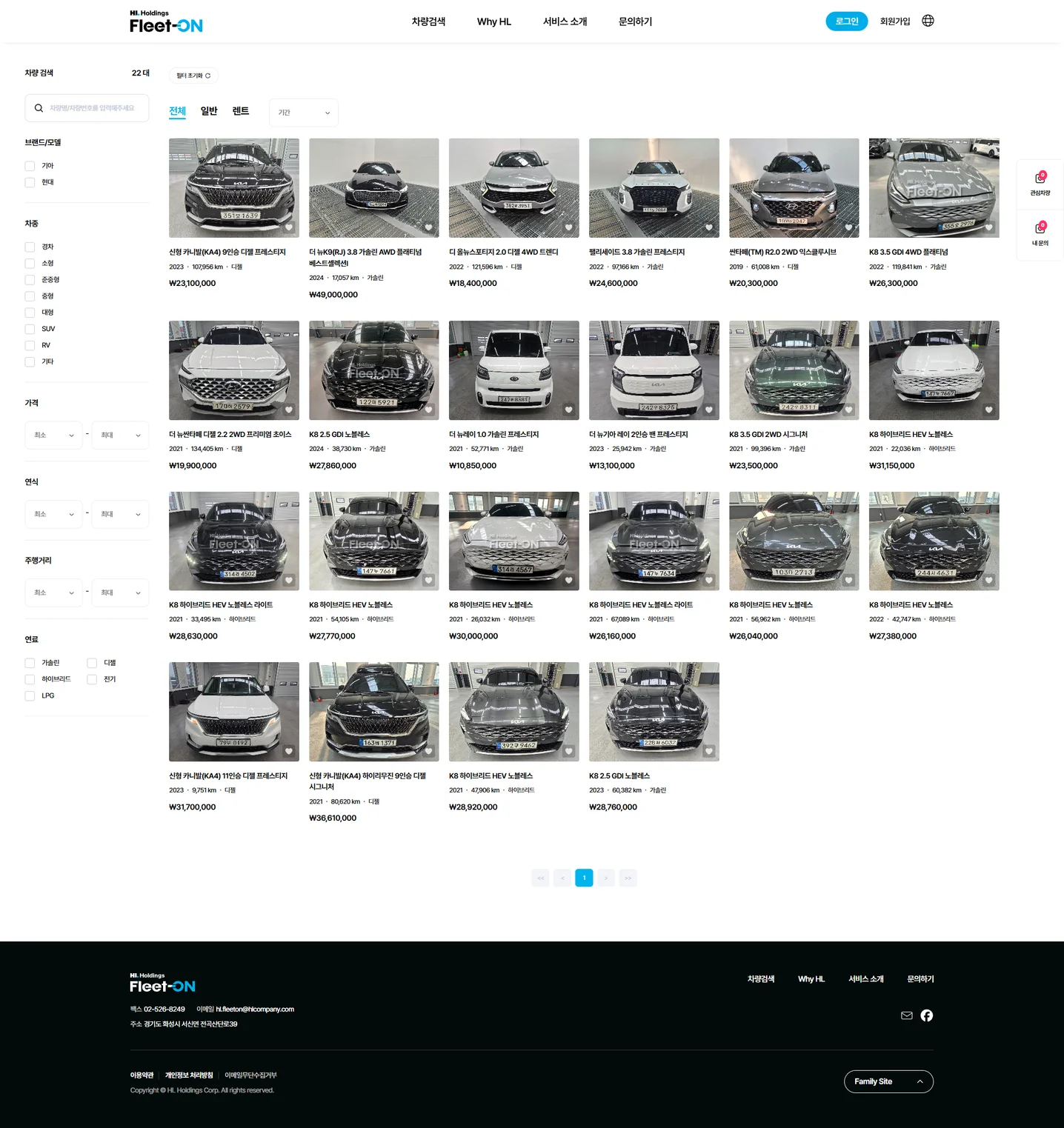Click the Fleet-ON header logo
The width and height of the screenshot is (1064, 1128).
(x=166, y=22)
